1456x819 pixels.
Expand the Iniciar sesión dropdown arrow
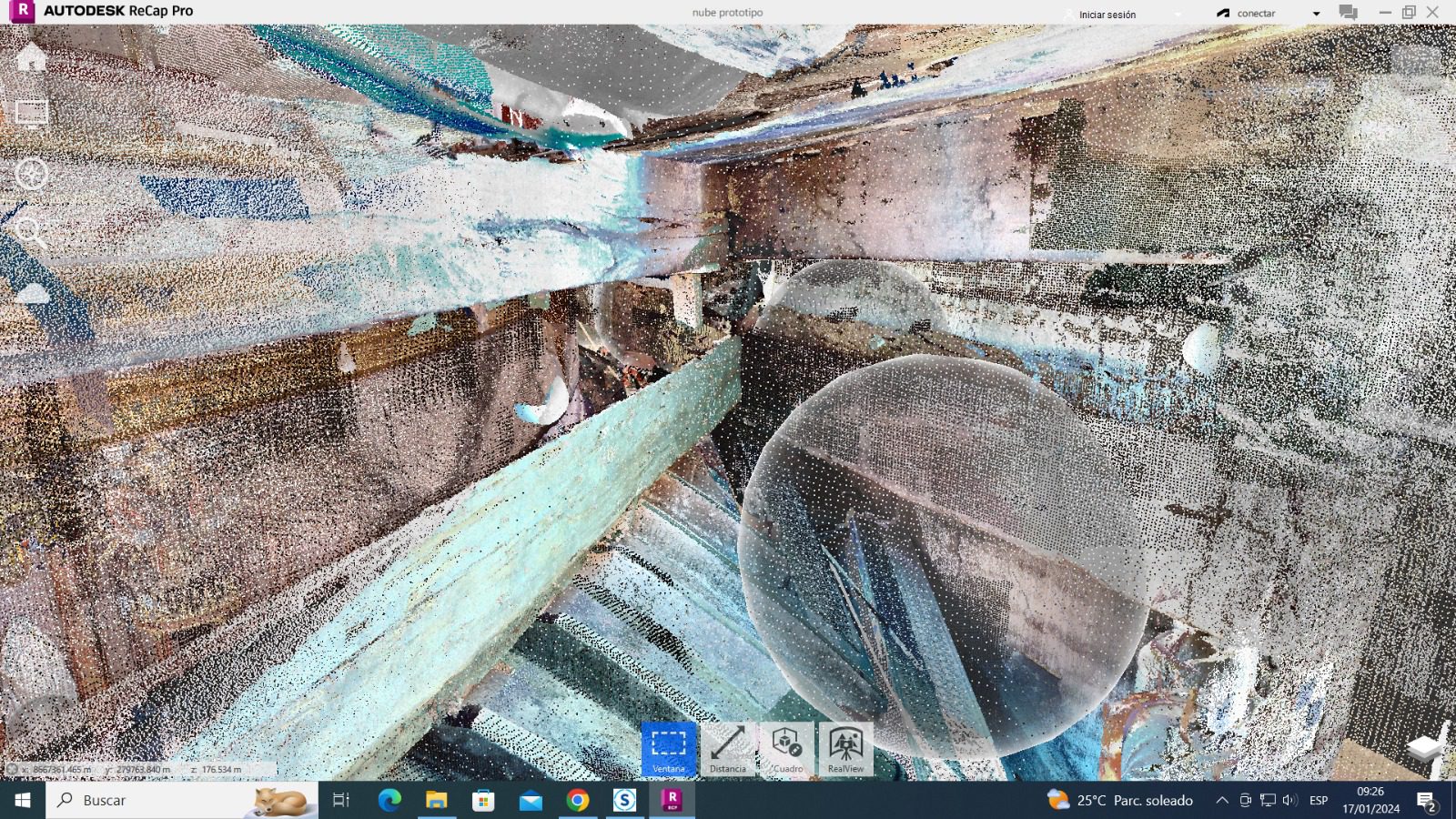click(1178, 15)
